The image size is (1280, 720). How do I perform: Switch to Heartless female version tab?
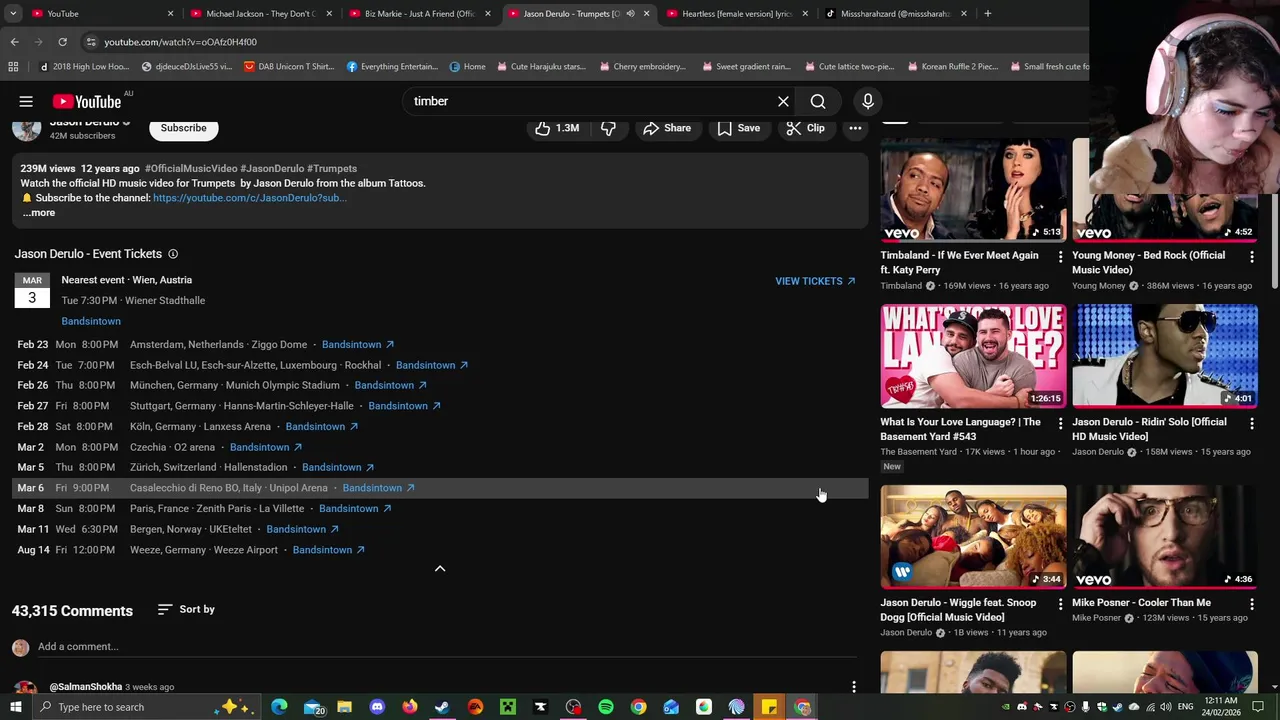[736, 14]
